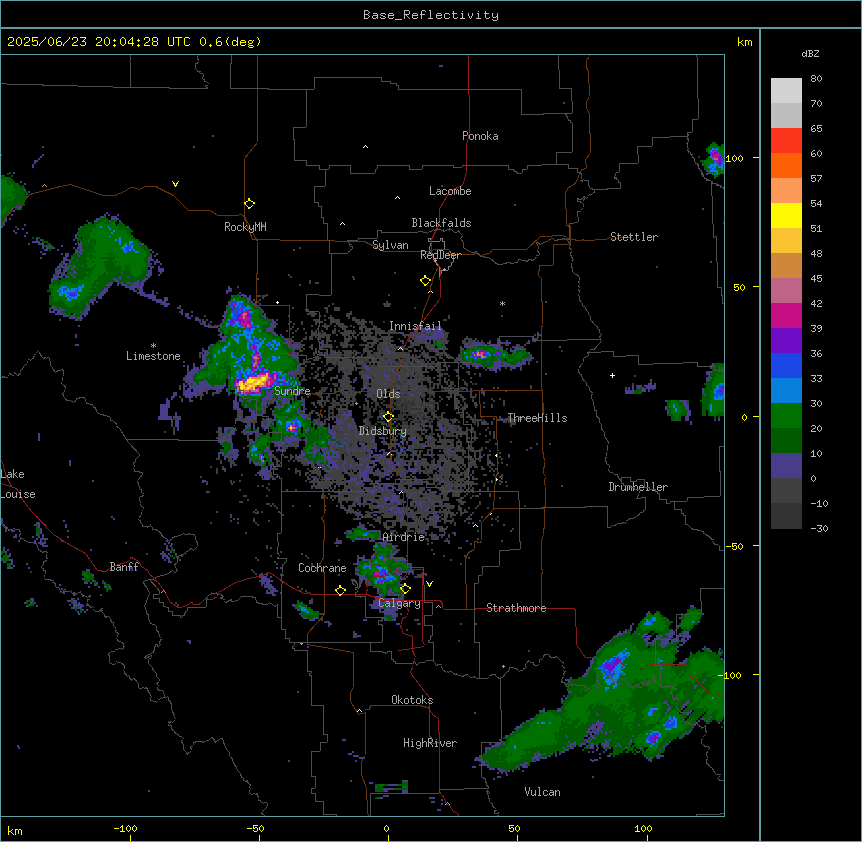Click the Base_Reflectivity title text
862x842 pixels.
431,15
